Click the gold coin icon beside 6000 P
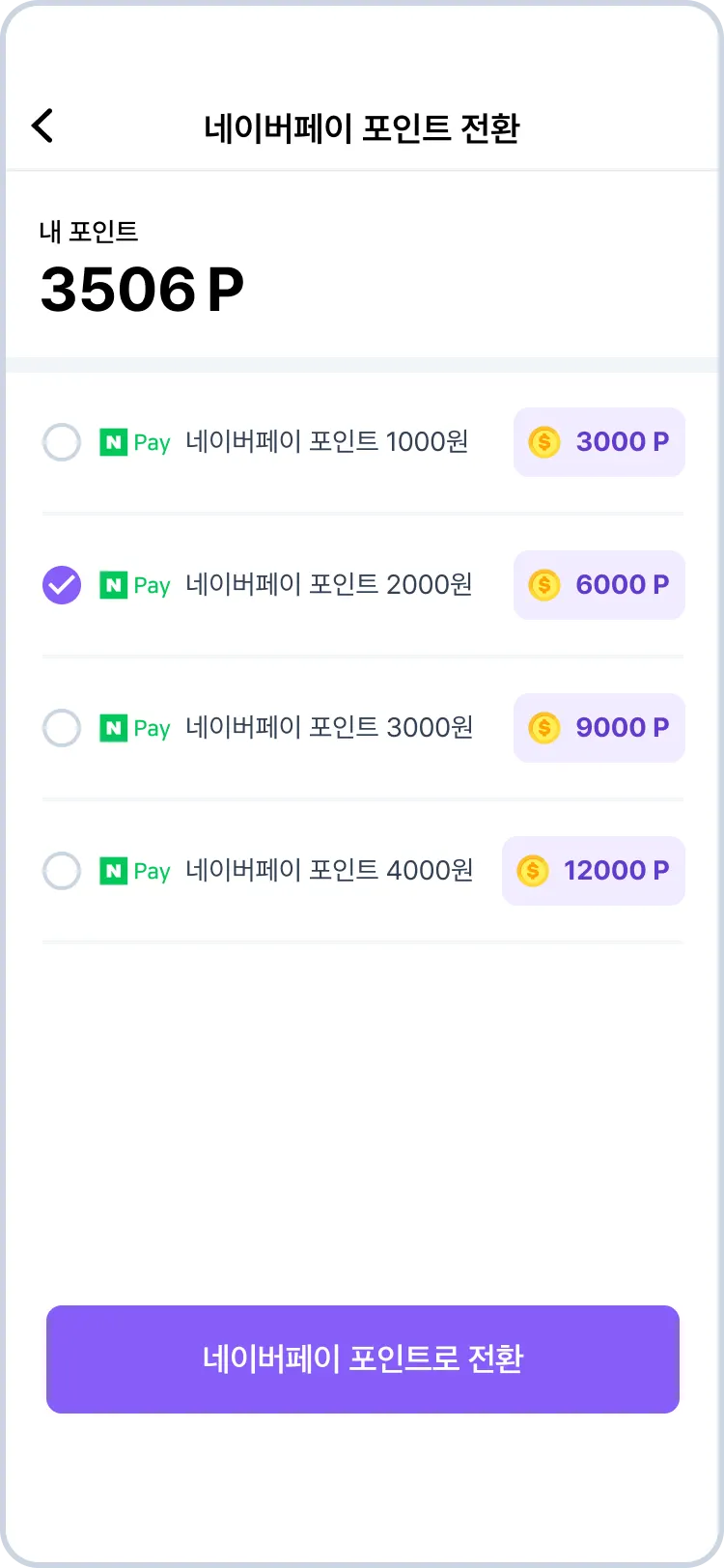Screen dimensions: 724x1568 544,585
